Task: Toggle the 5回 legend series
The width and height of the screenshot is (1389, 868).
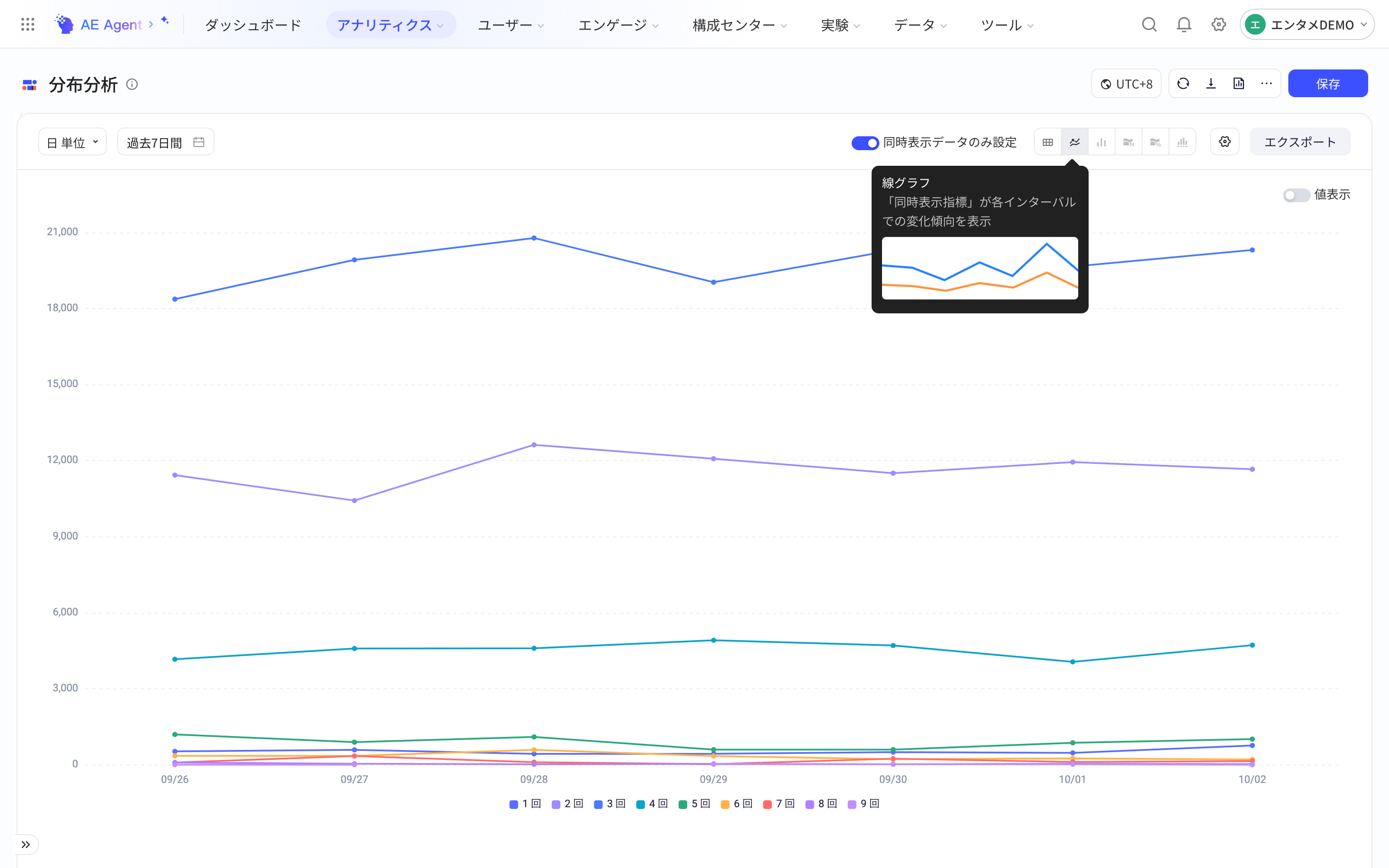Action: (694, 804)
